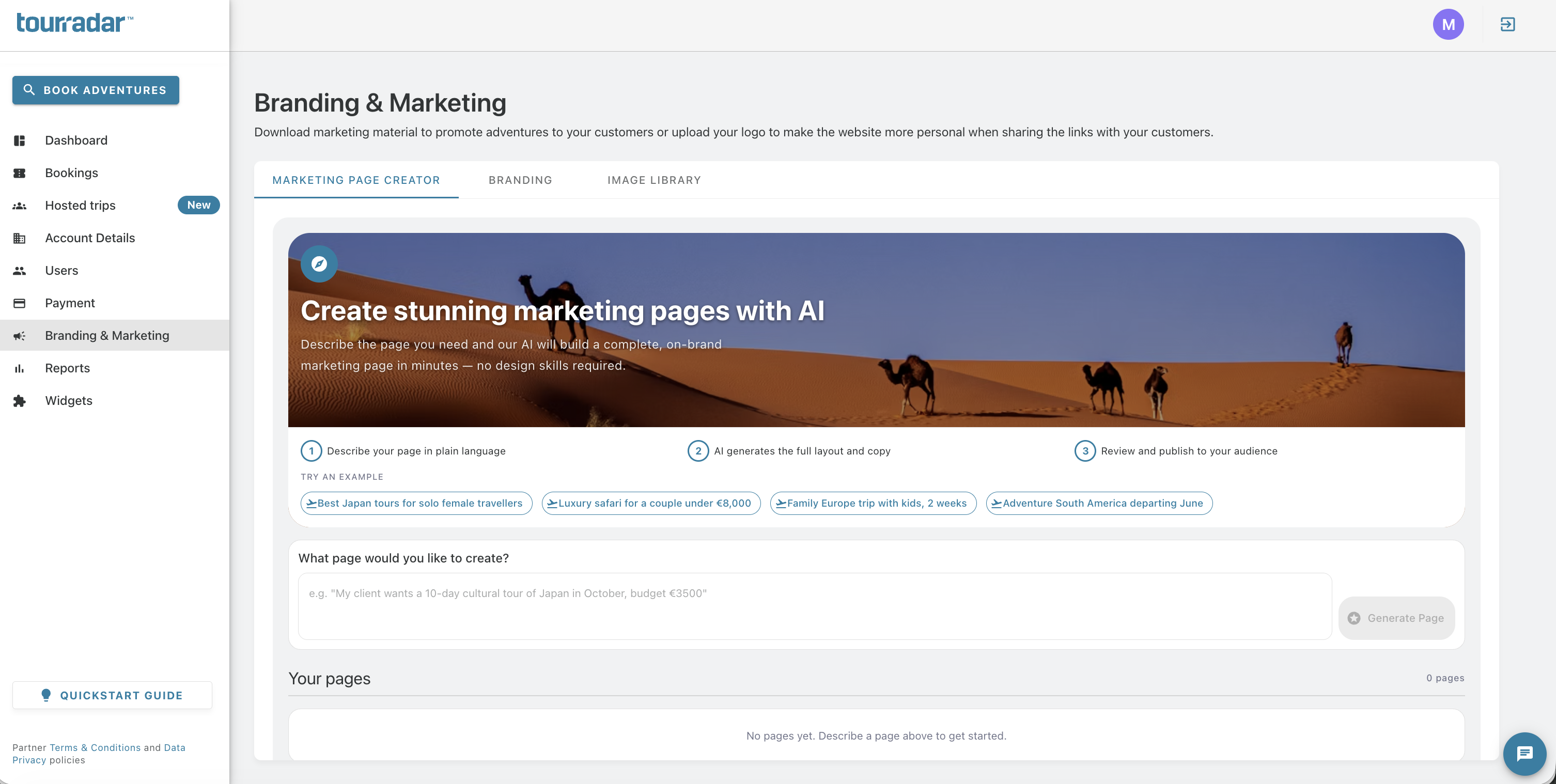Click the Widgets puzzle icon
Screen dimensions: 1556x784
coord(19,400)
